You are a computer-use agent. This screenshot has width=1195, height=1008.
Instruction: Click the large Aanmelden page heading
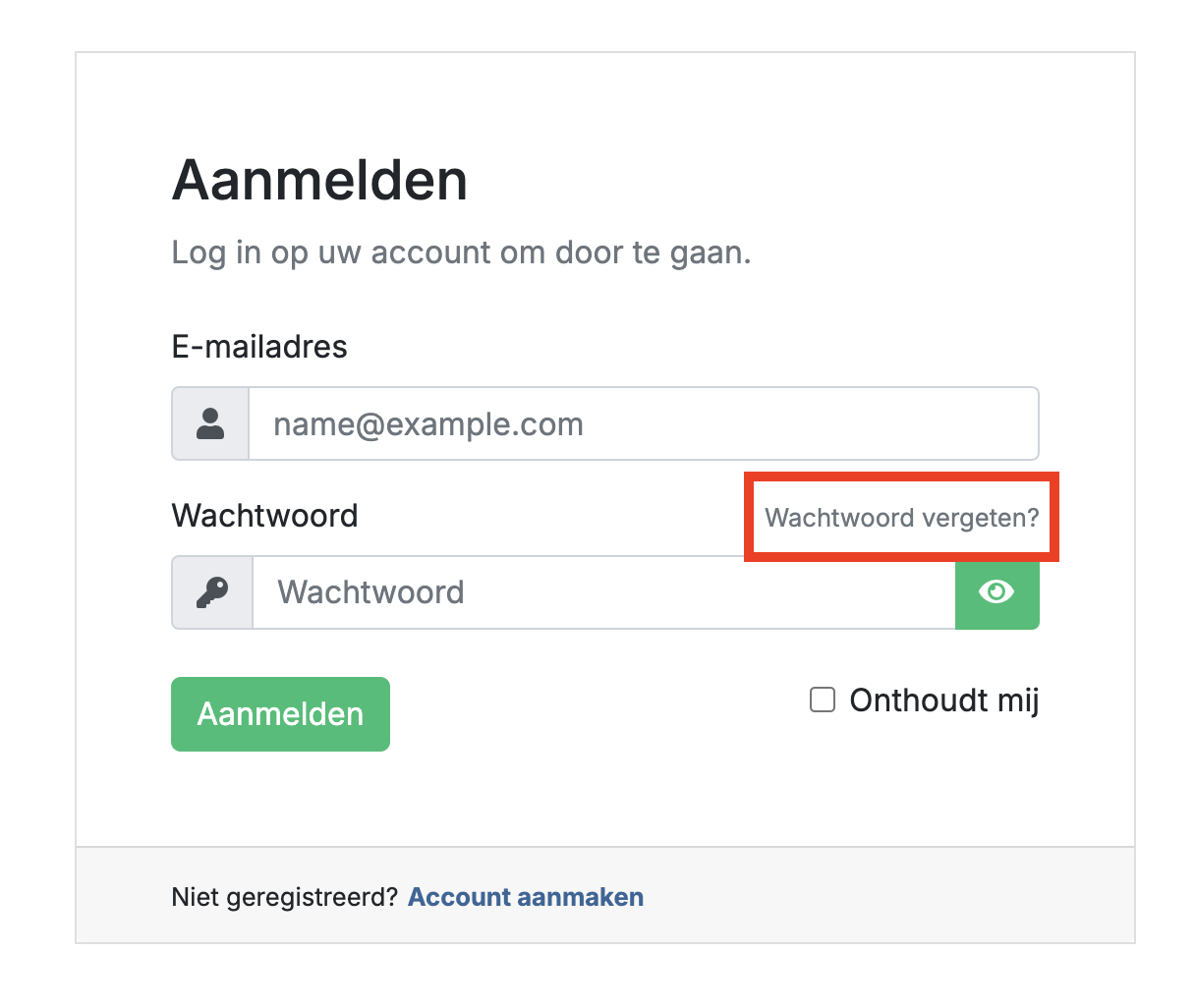[319, 181]
